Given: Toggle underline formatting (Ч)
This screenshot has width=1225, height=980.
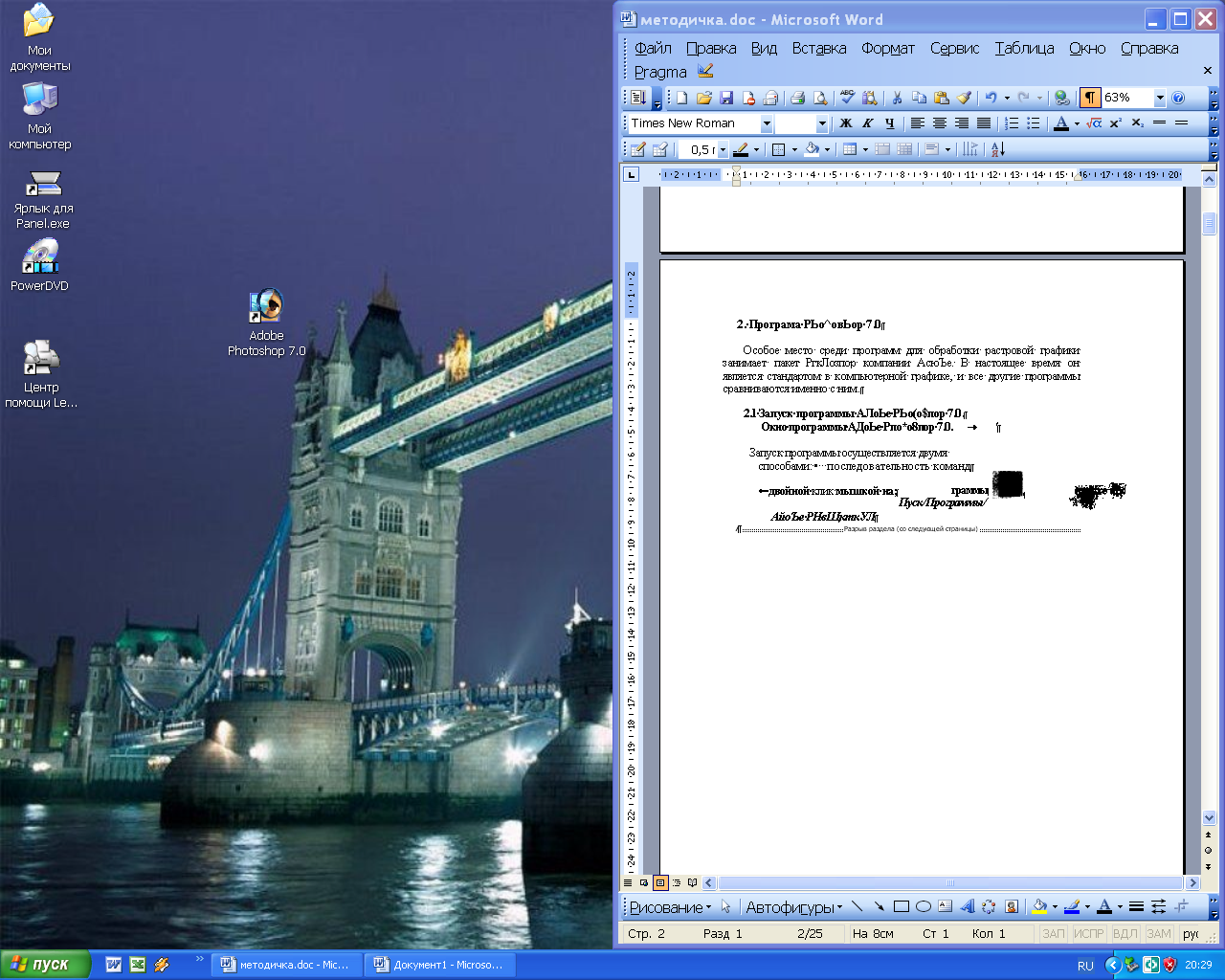Looking at the screenshot, I should (x=890, y=123).
